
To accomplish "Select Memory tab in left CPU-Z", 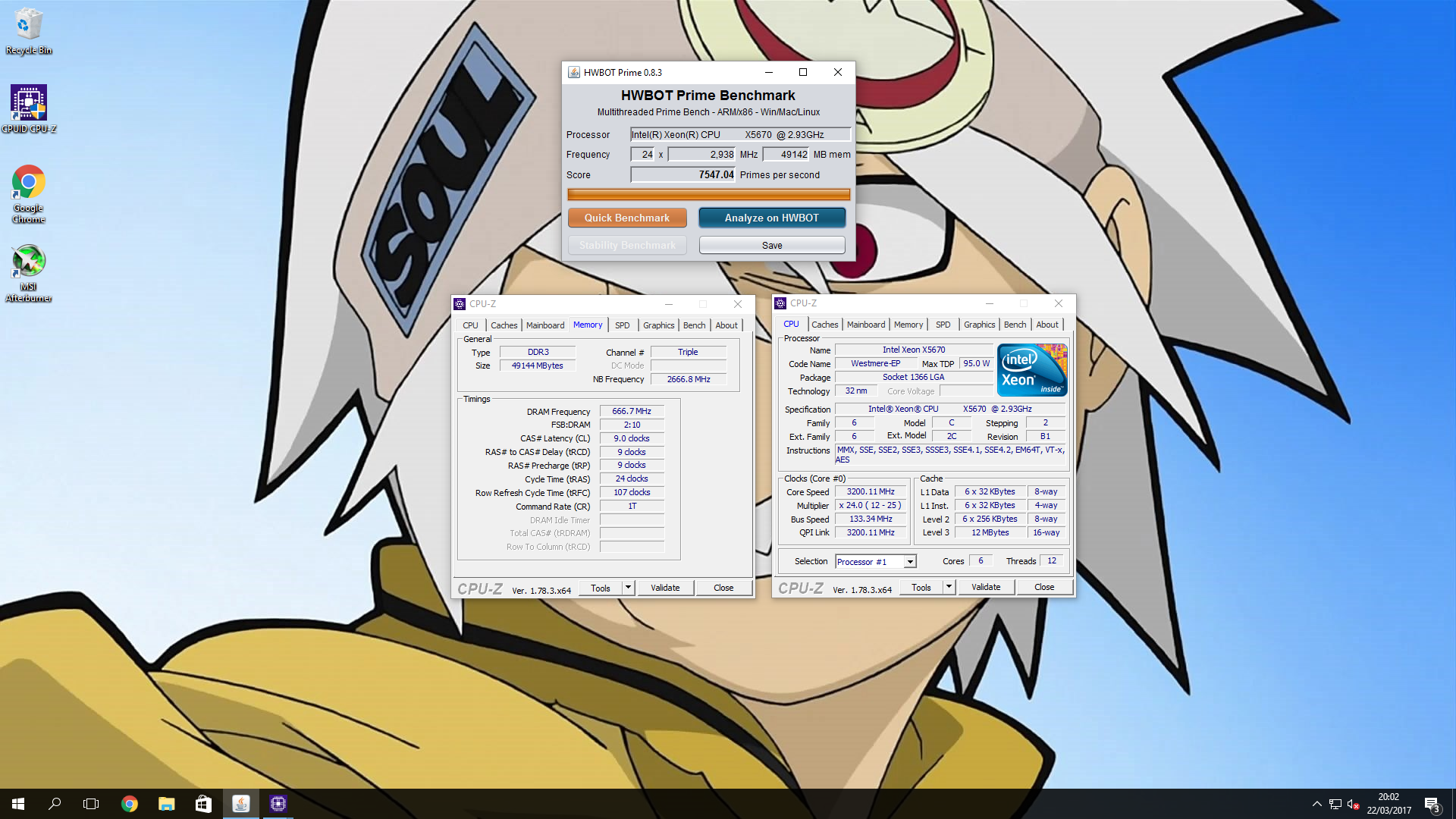I will click(588, 325).
